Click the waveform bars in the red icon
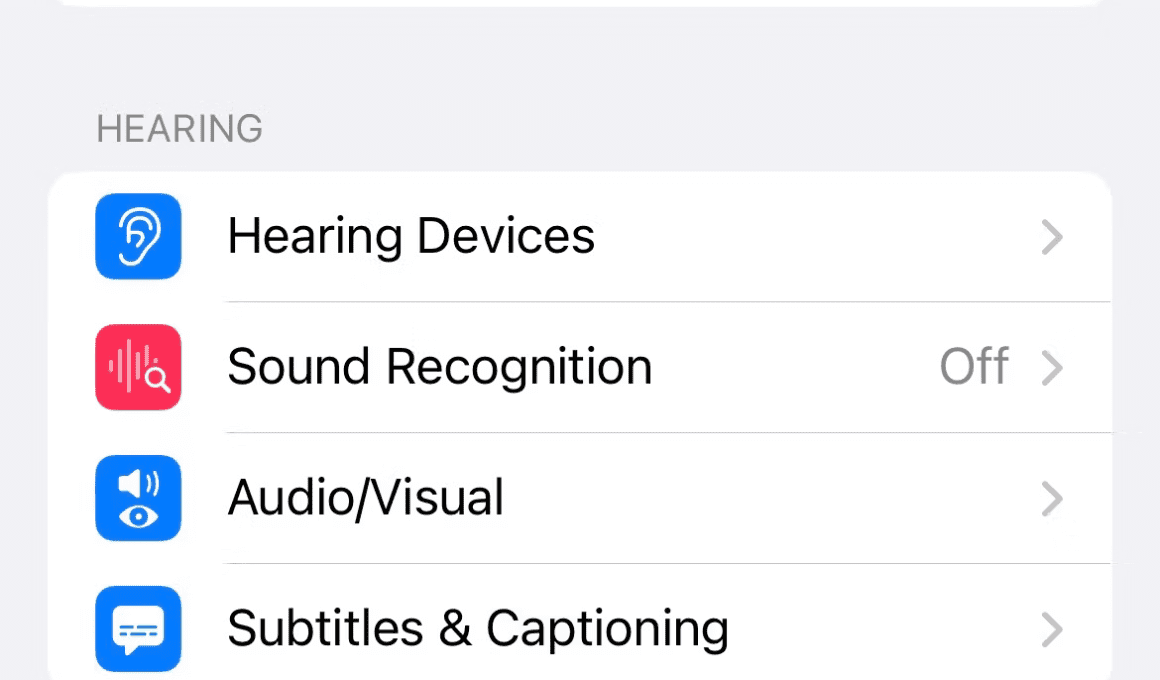 coord(129,365)
